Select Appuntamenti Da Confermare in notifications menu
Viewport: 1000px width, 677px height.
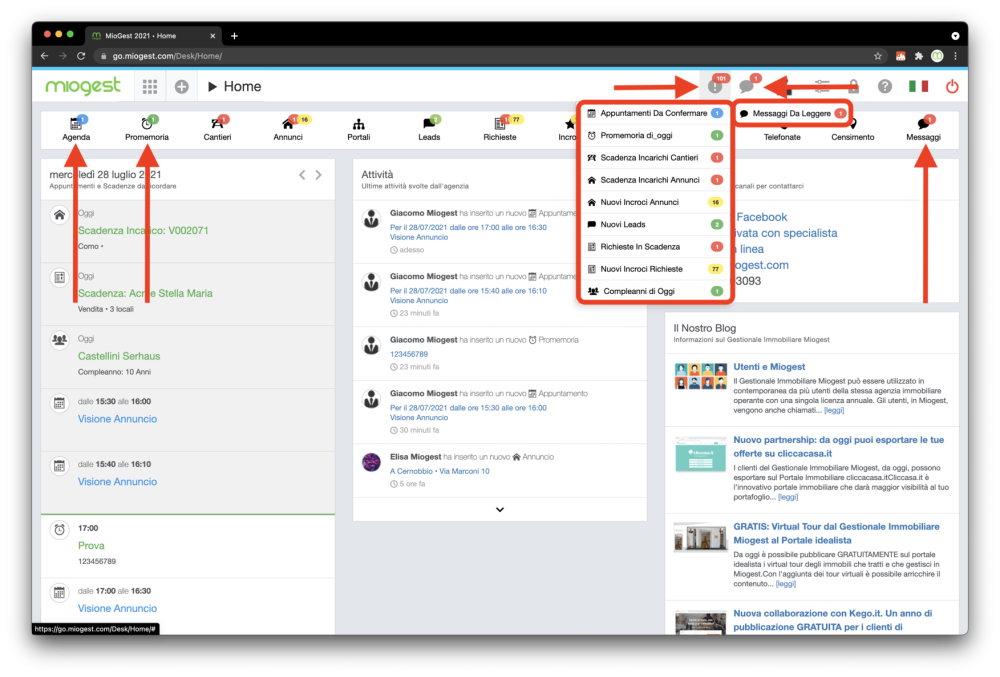pos(655,113)
